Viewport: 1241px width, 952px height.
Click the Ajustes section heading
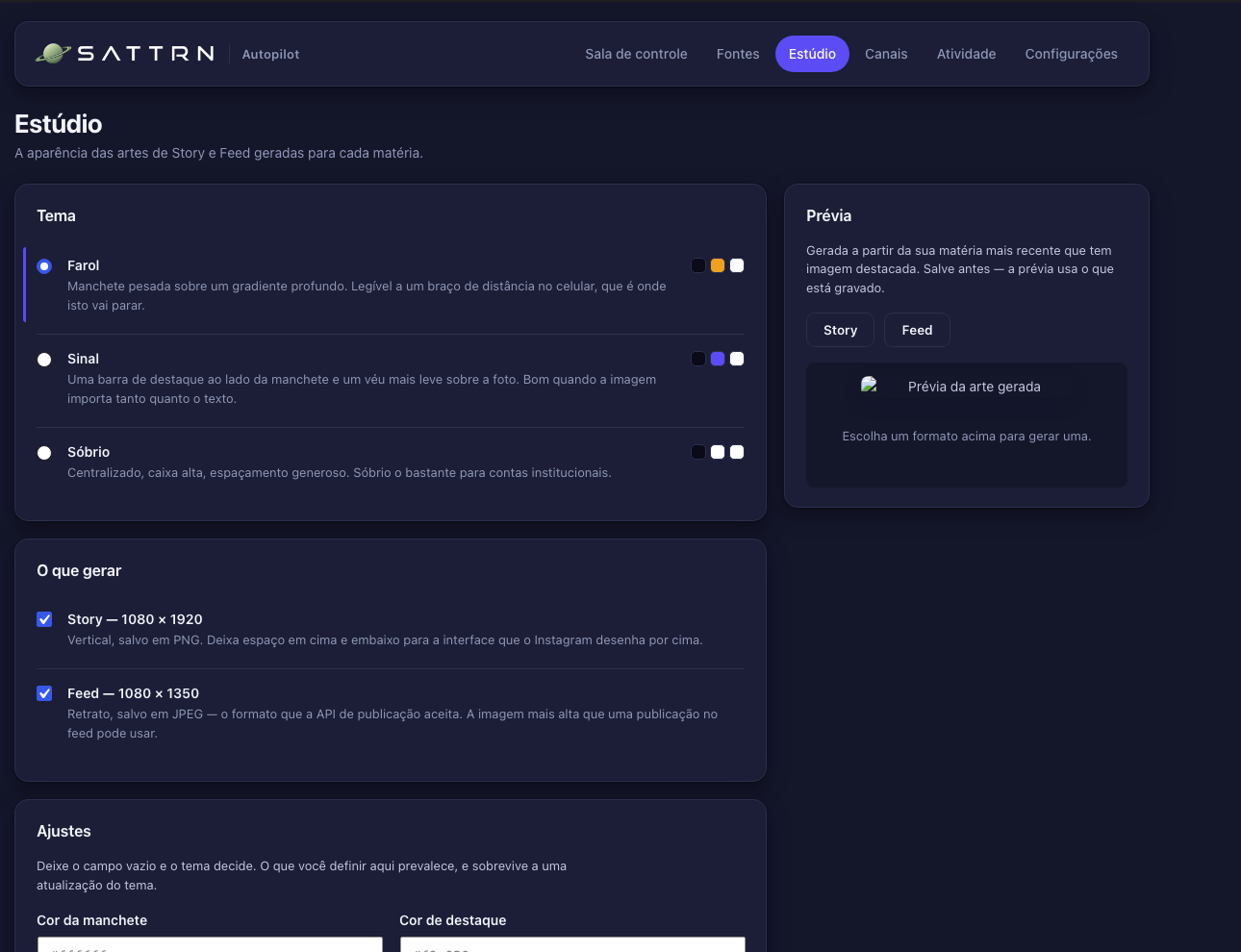click(63, 831)
